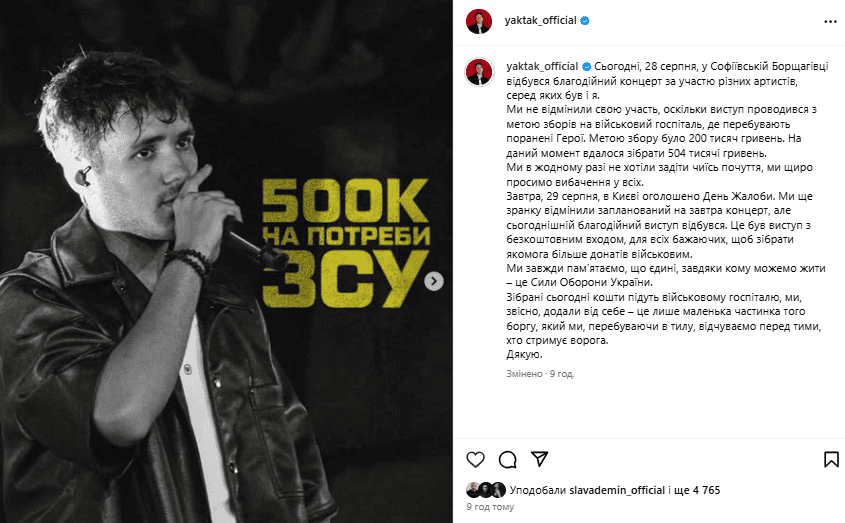Open slavademin_official profile from likes line
This screenshot has width=845, height=523.
(x=617, y=490)
